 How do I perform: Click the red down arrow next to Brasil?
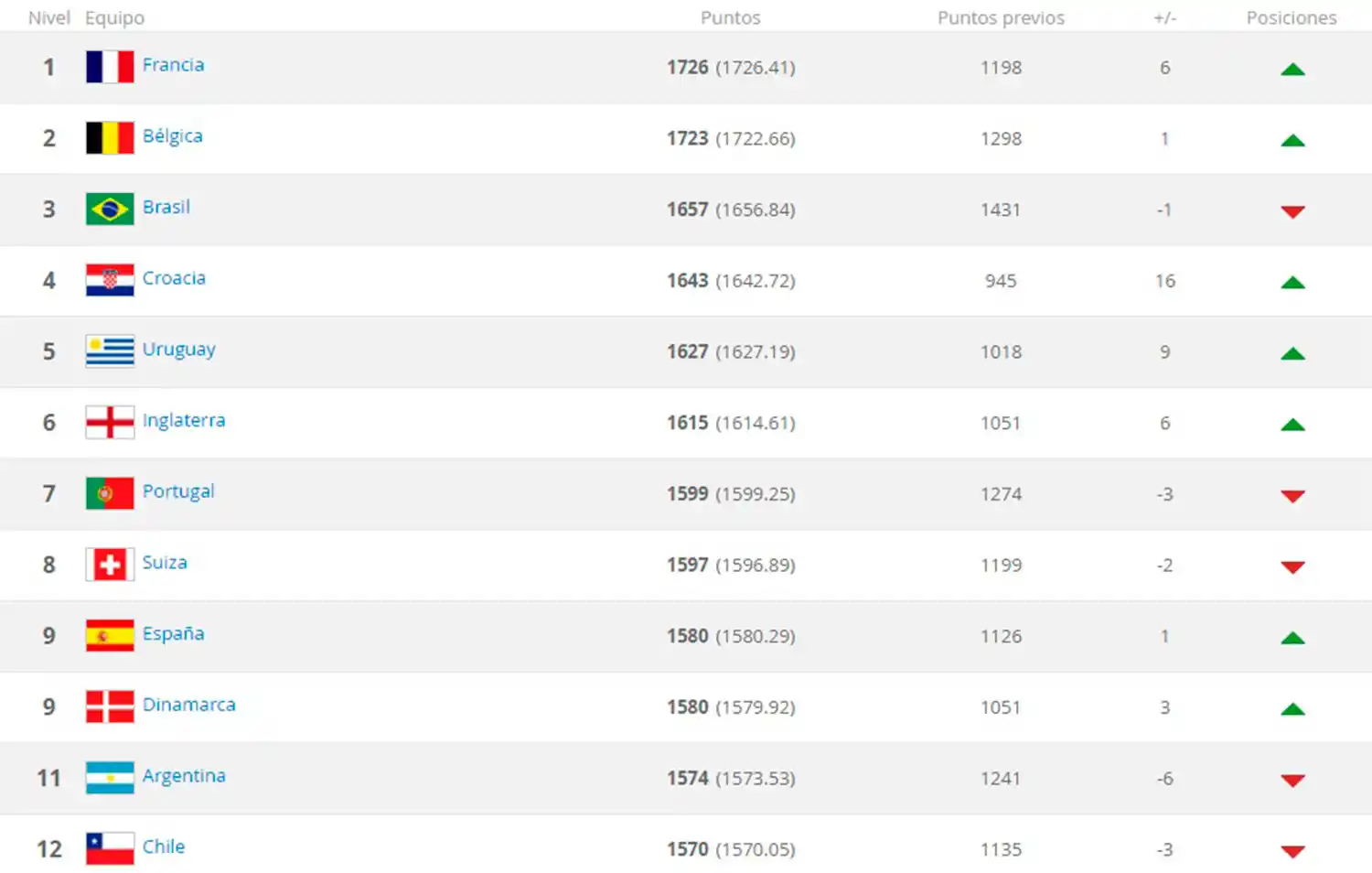1292,211
